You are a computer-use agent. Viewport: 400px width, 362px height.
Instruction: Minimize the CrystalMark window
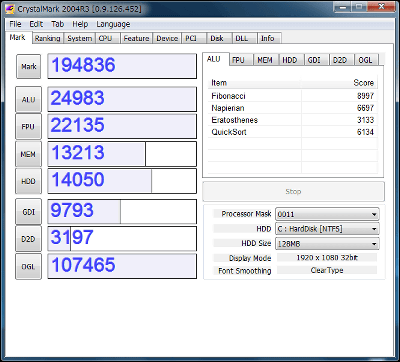point(343,7)
